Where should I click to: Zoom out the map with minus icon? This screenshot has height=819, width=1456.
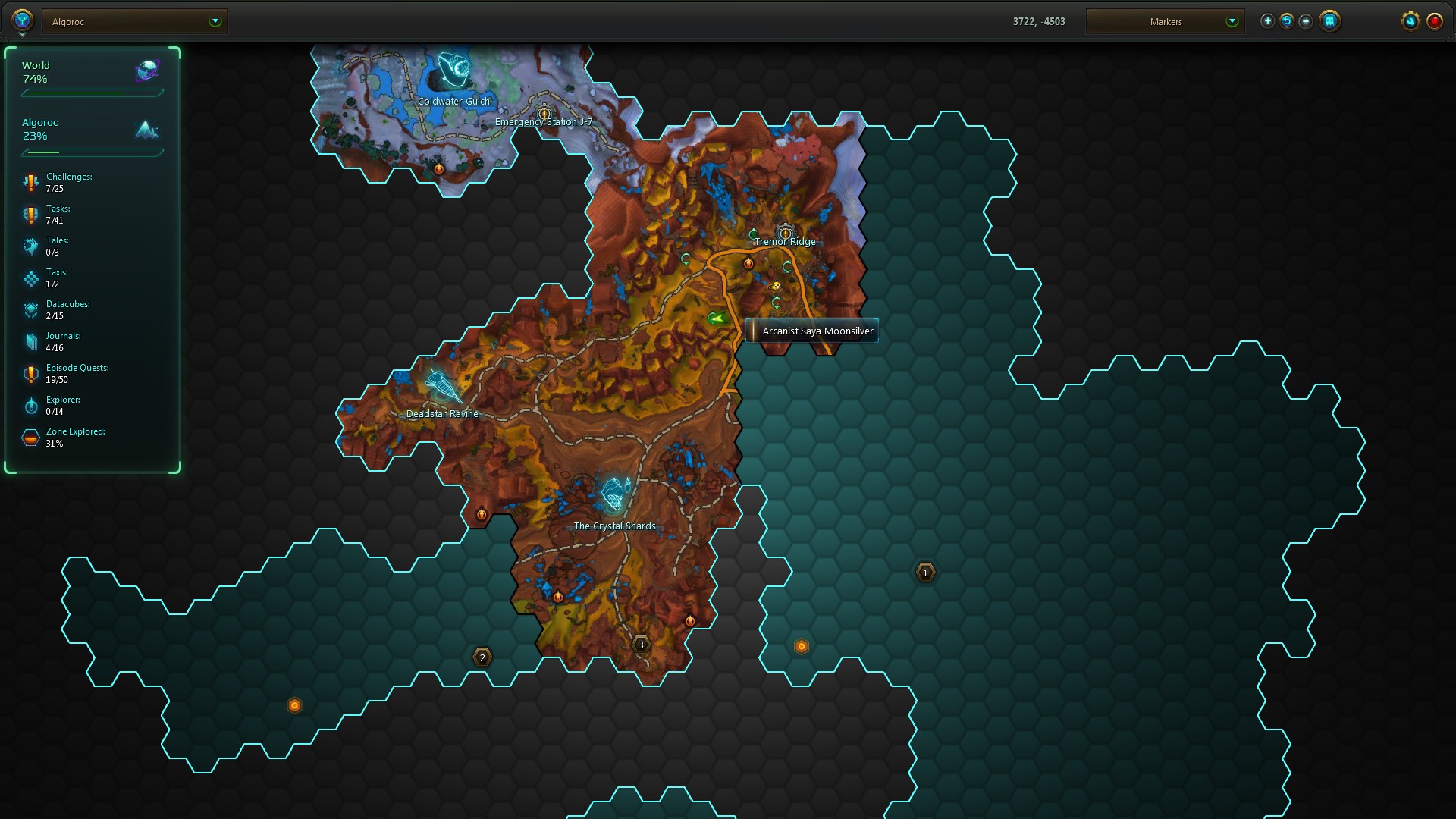click(x=1305, y=21)
